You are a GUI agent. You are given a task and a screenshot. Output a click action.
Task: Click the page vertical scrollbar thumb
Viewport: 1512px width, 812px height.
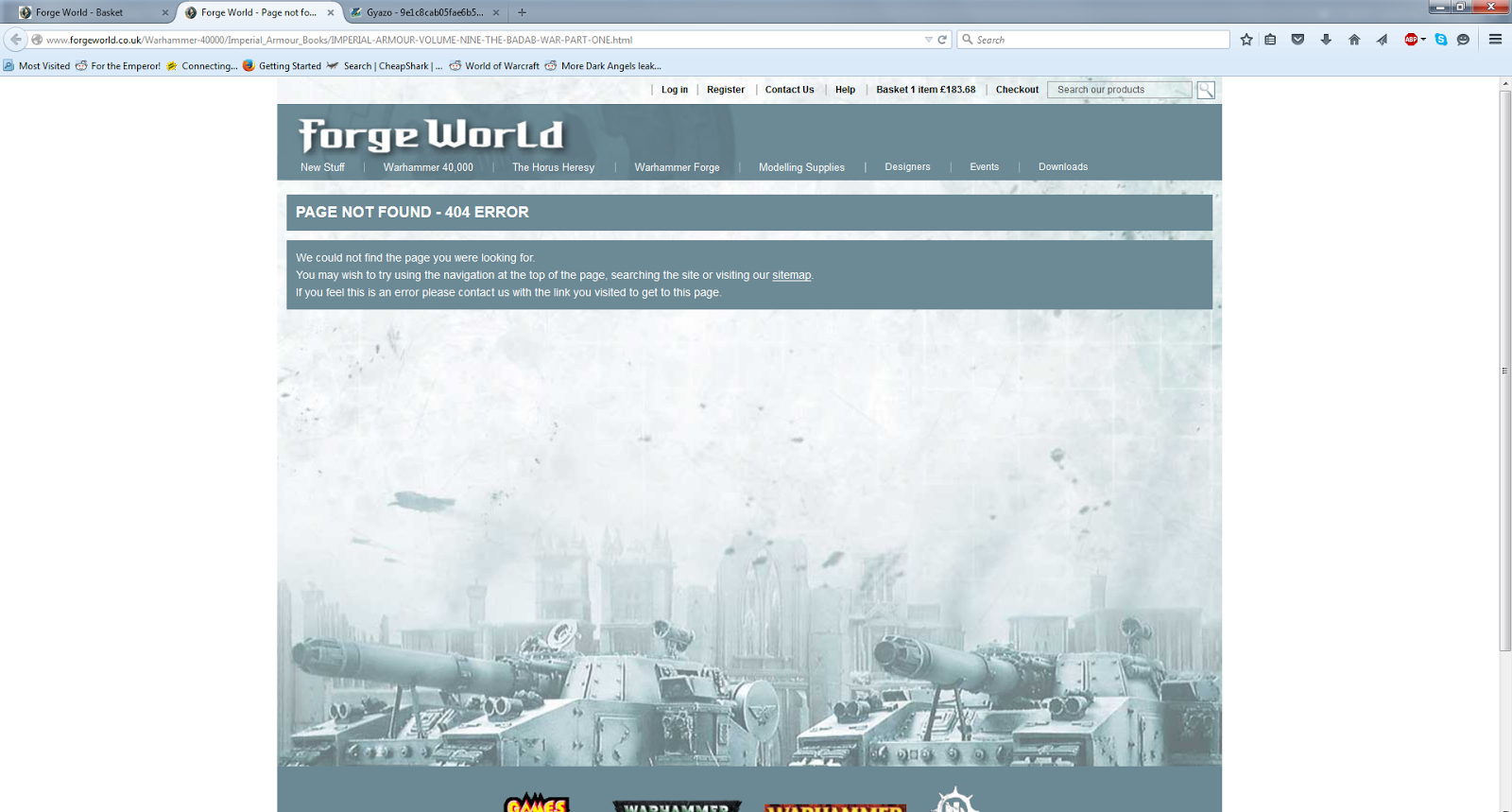tap(1504, 371)
